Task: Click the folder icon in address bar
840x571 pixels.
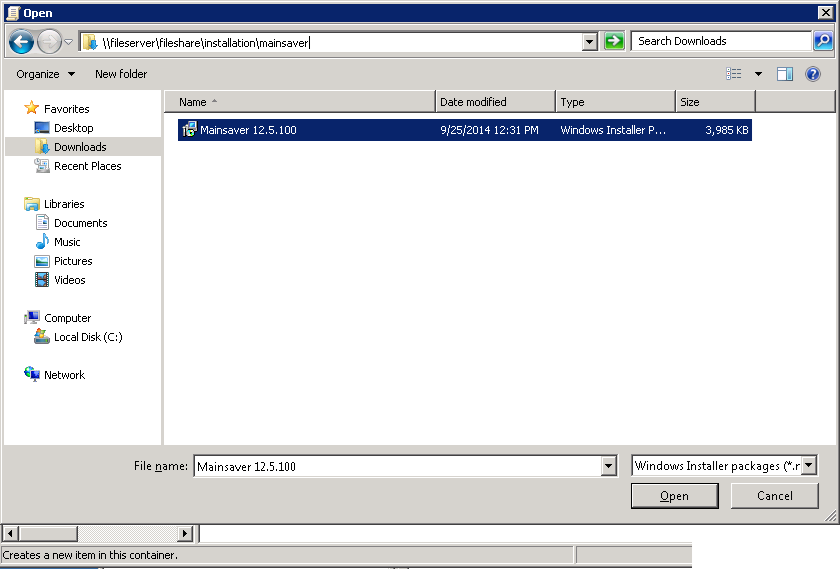Action: [x=89, y=42]
